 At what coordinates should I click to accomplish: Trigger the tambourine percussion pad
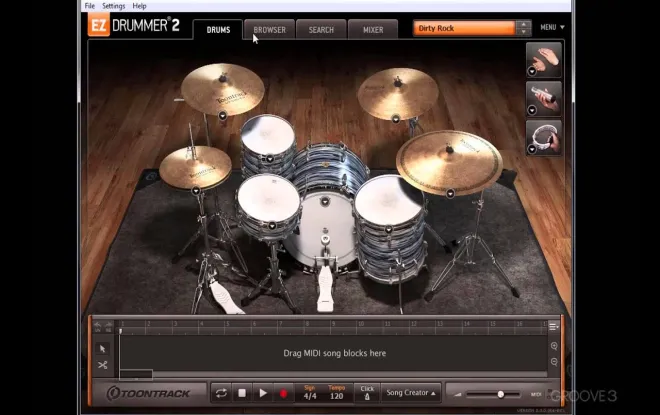point(543,138)
